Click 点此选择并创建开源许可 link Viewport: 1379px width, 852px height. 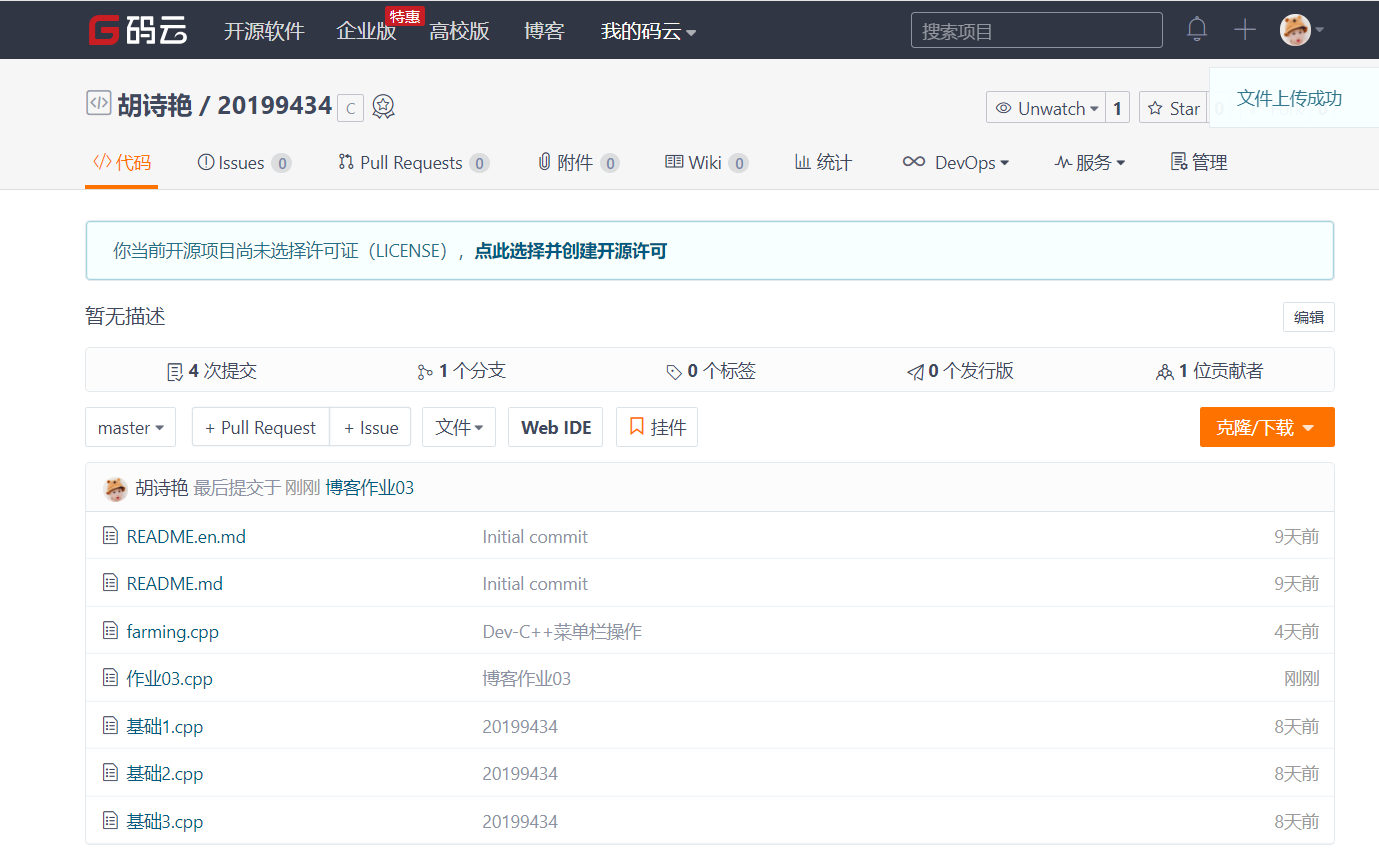570,251
